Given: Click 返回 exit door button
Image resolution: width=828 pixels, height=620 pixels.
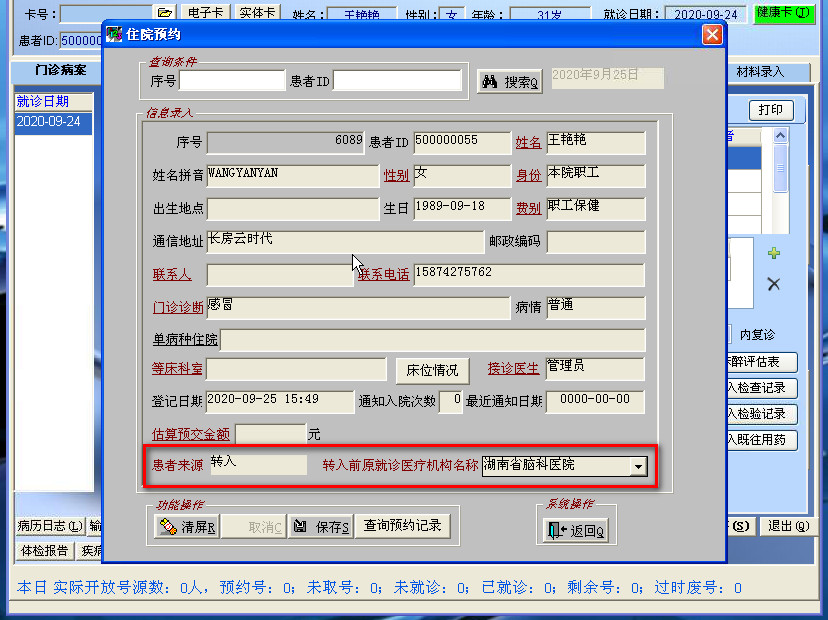Looking at the screenshot, I should [576, 531].
